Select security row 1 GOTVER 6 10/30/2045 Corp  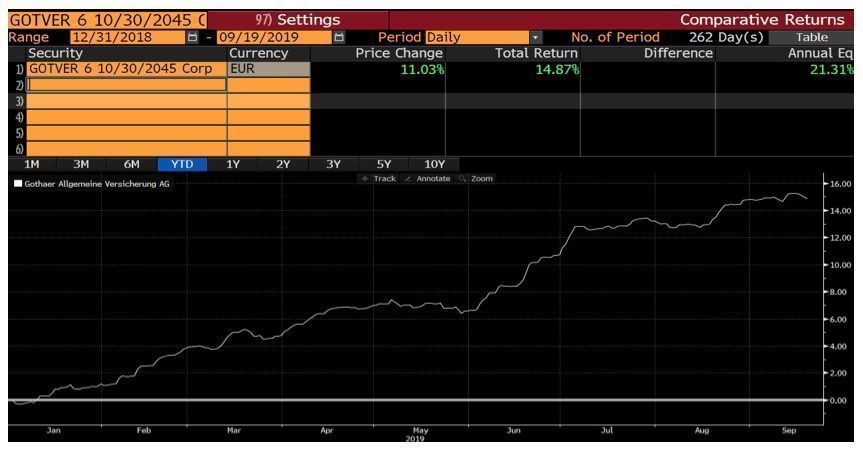[x=127, y=69]
